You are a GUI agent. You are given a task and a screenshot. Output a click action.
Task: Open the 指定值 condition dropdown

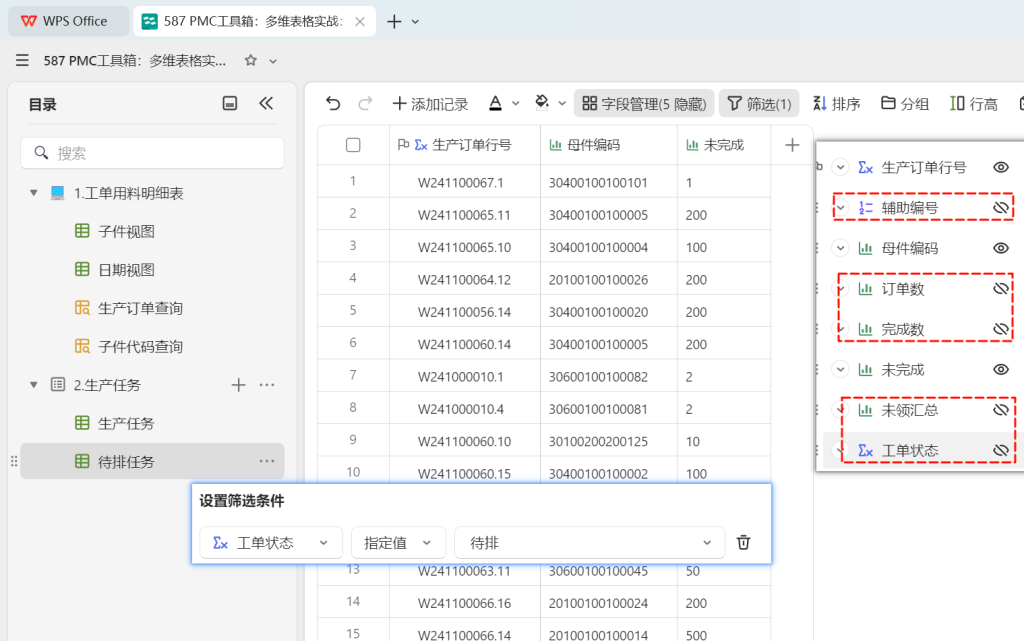click(x=398, y=542)
